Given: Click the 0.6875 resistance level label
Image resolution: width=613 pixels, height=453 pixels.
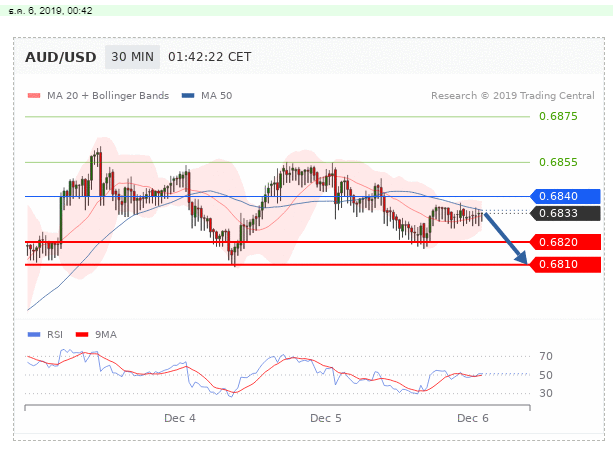Looking at the screenshot, I should pos(558,116).
